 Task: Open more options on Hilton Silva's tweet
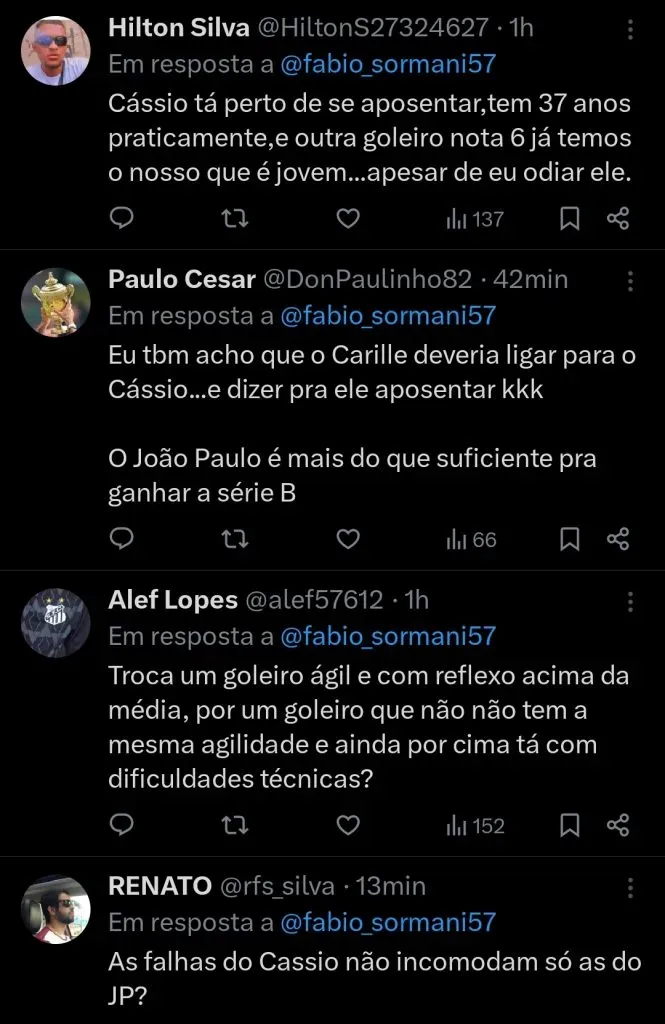[630, 30]
